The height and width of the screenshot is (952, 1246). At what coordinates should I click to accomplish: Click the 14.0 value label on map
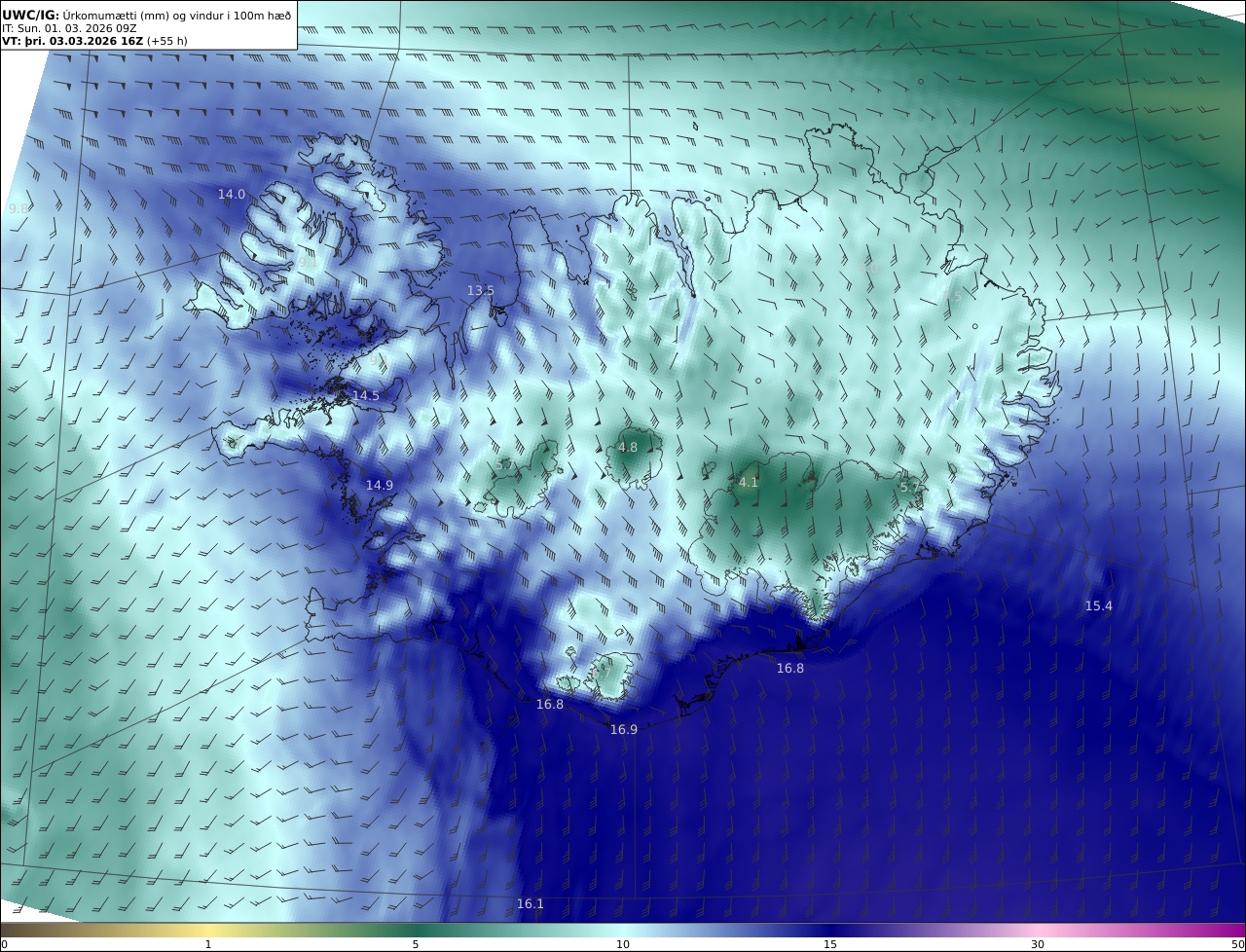click(x=232, y=195)
